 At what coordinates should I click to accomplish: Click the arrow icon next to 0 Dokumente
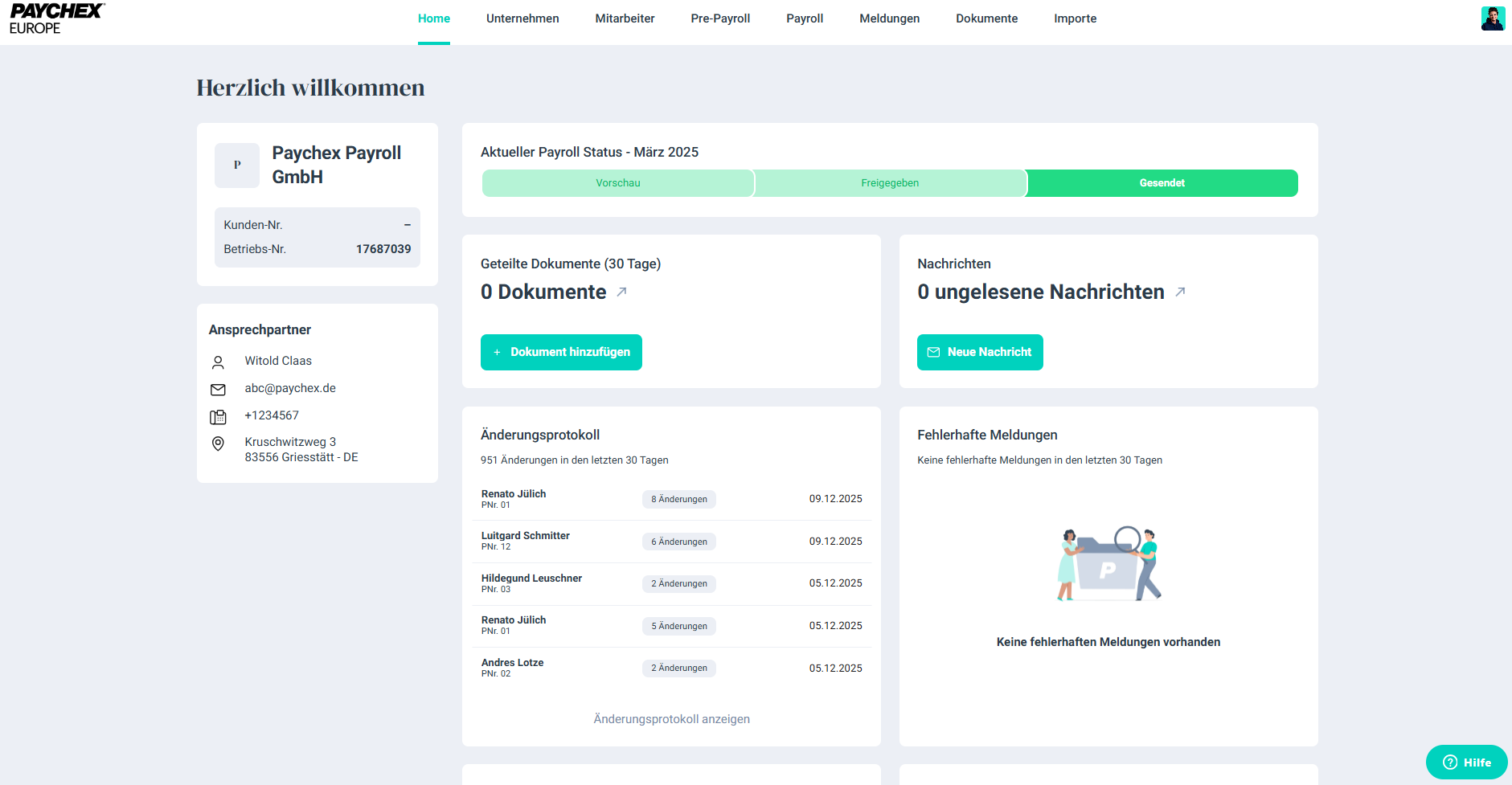tap(621, 292)
